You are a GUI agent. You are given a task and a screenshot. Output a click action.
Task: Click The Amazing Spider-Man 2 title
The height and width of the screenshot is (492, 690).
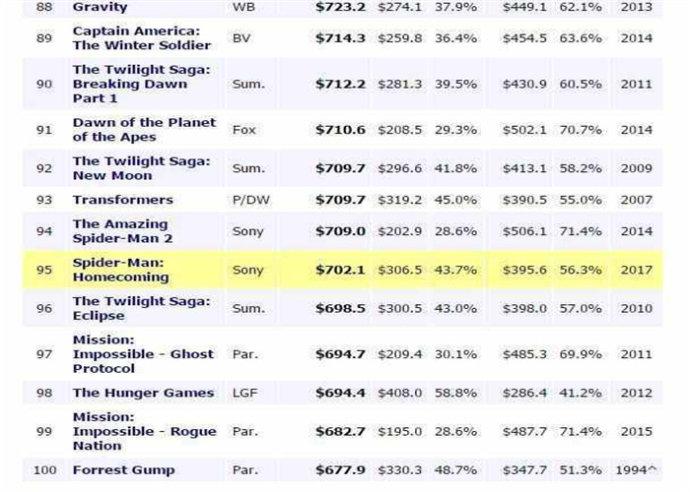(122, 231)
